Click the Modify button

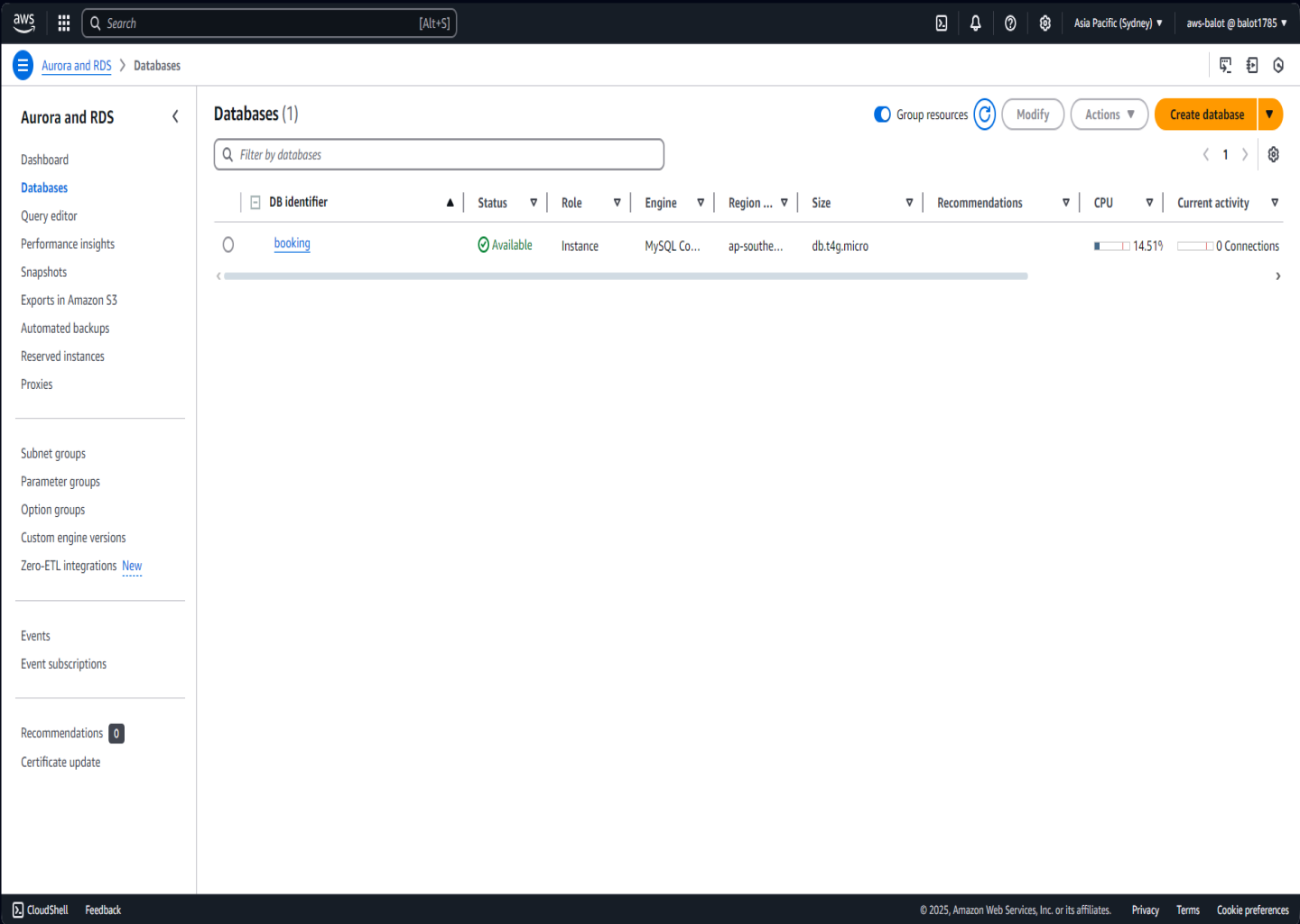1033,115
